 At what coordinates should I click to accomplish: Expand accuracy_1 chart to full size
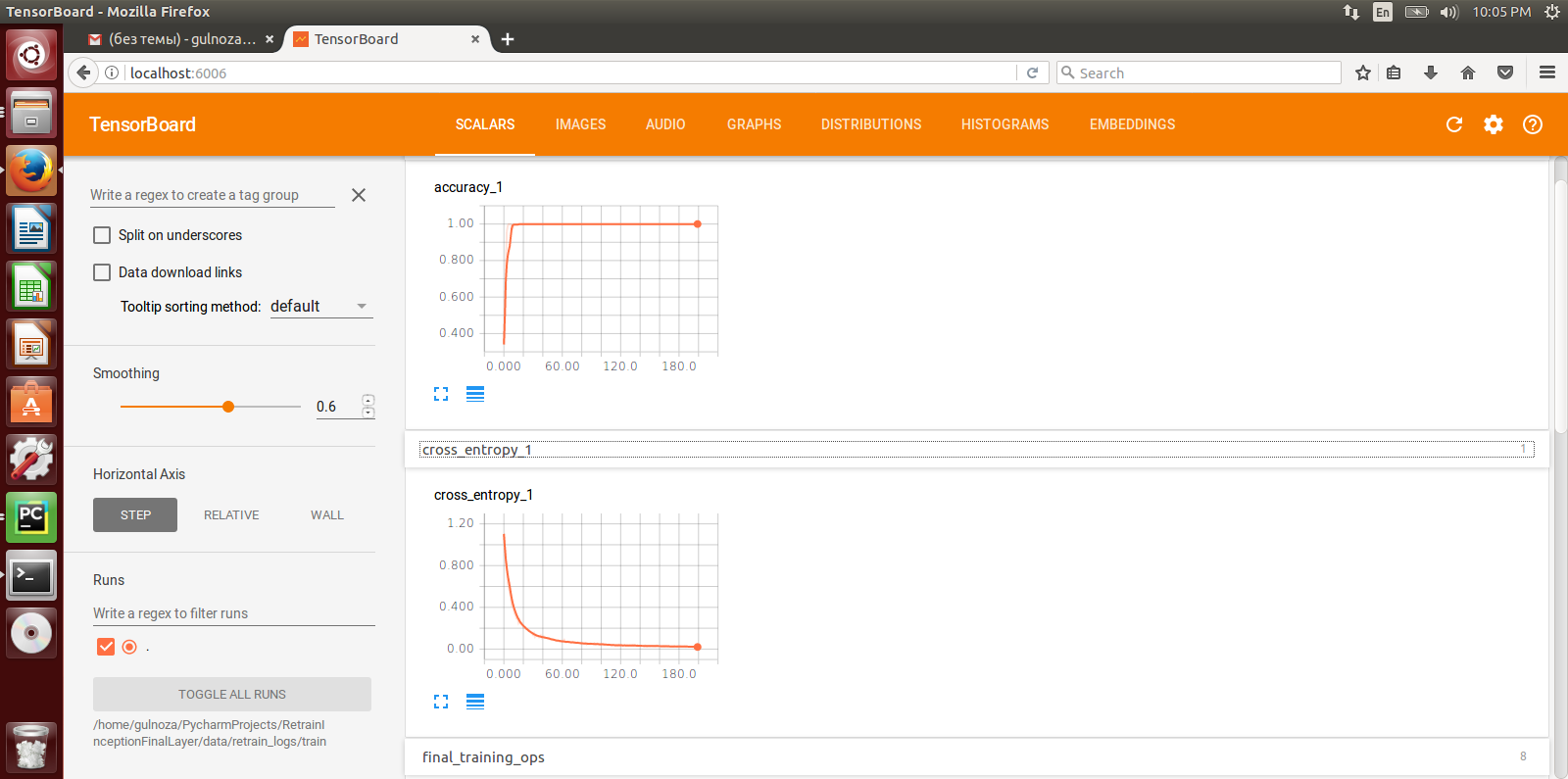tap(441, 394)
